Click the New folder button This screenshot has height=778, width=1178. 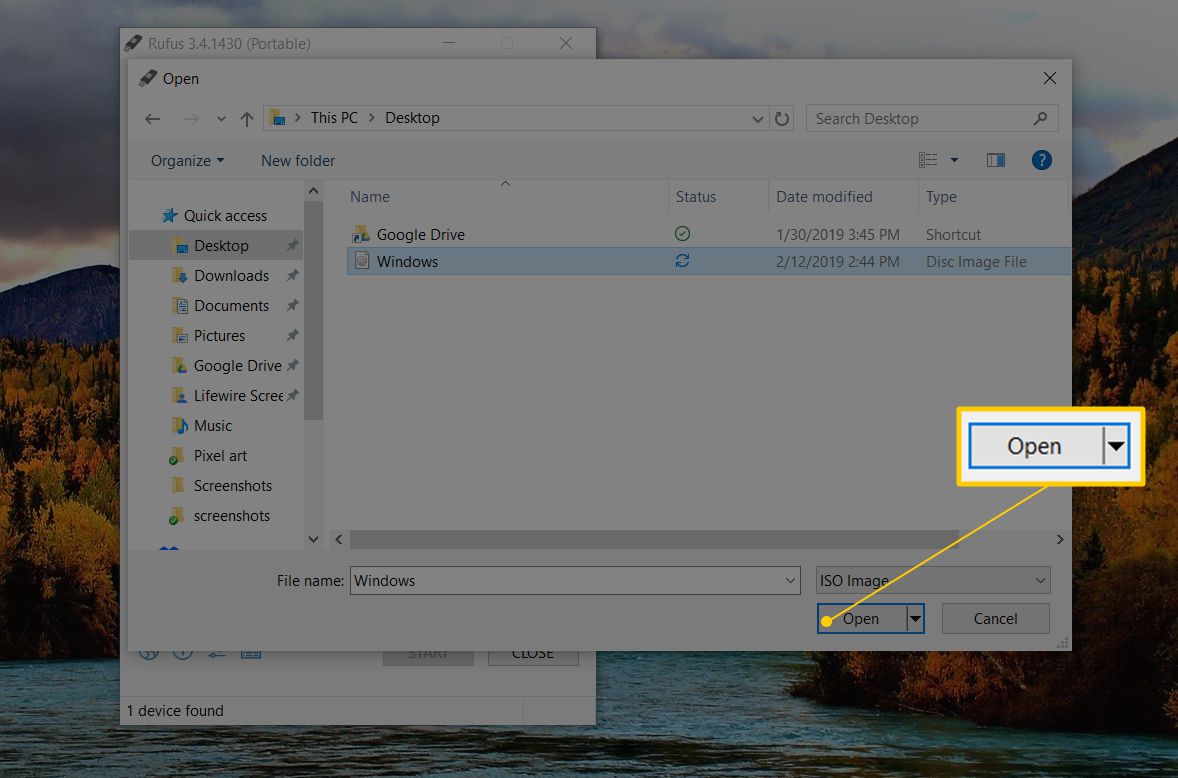coord(298,161)
